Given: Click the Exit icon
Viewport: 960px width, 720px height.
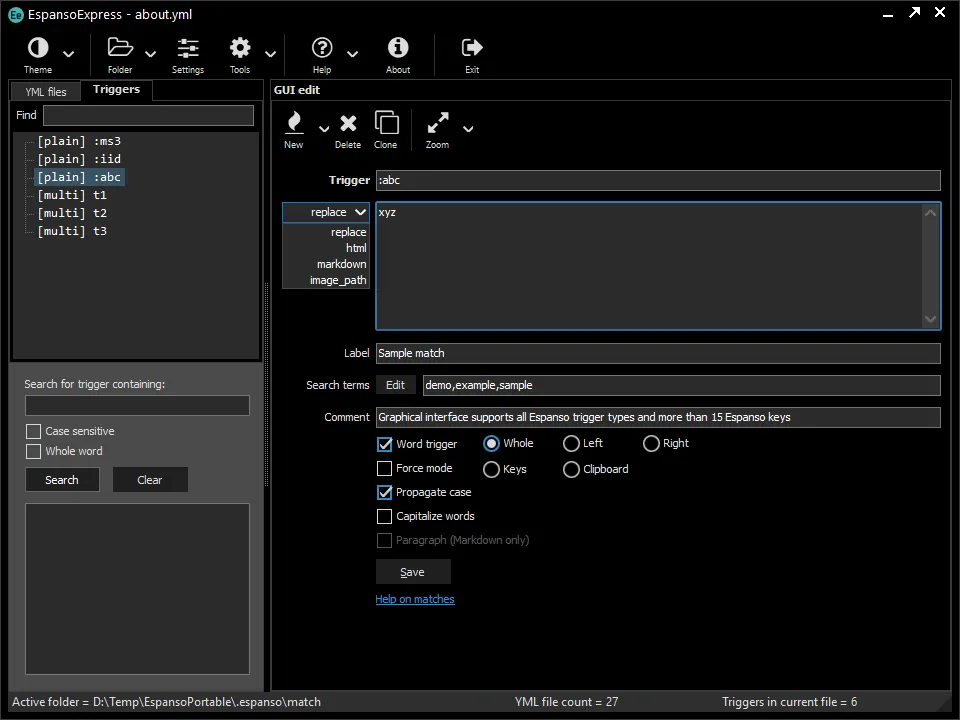Looking at the screenshot, I should 472,48.
